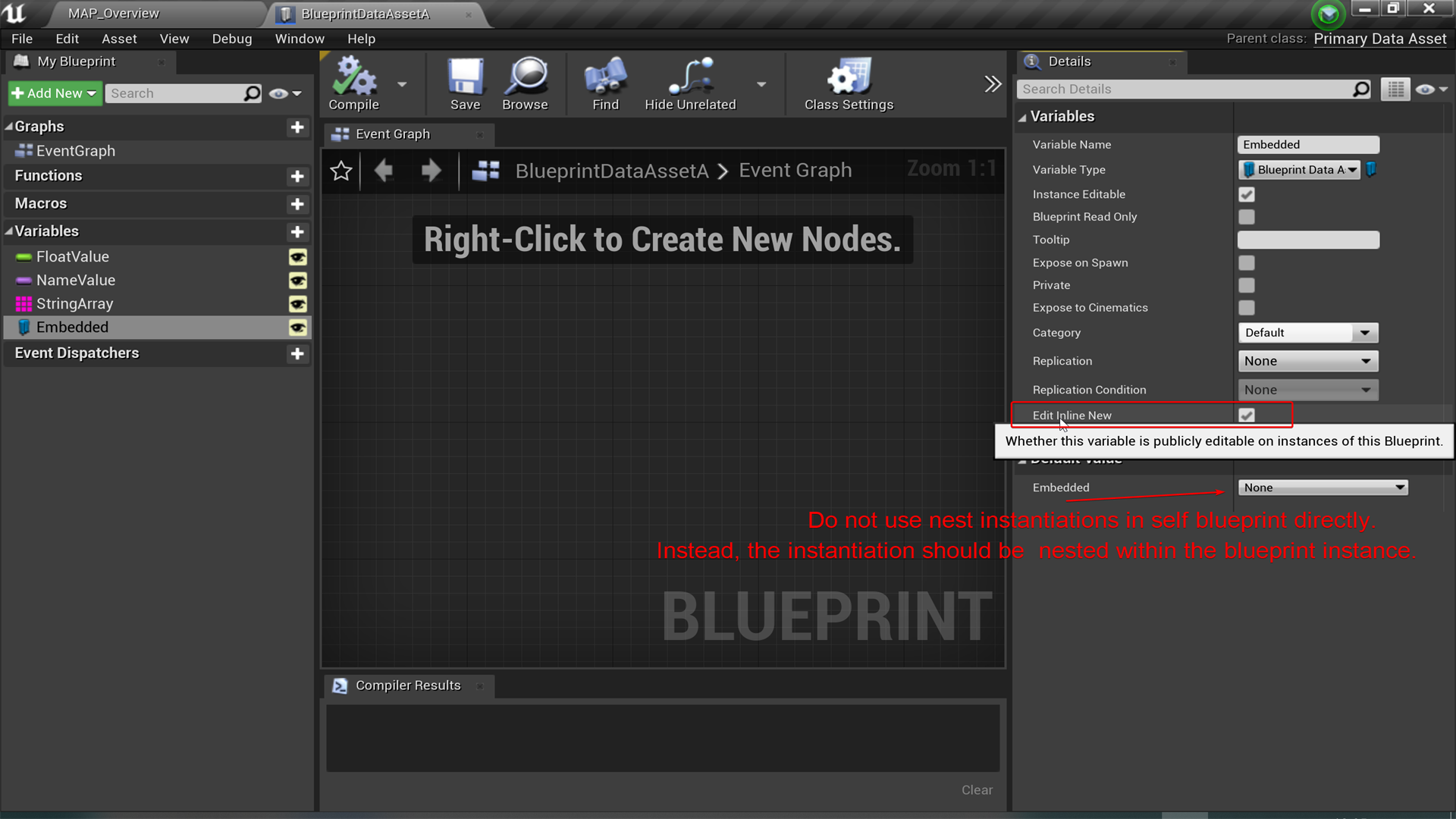
Task: Toggle visibility of the StringArray variable
Action: click(297, 303)
